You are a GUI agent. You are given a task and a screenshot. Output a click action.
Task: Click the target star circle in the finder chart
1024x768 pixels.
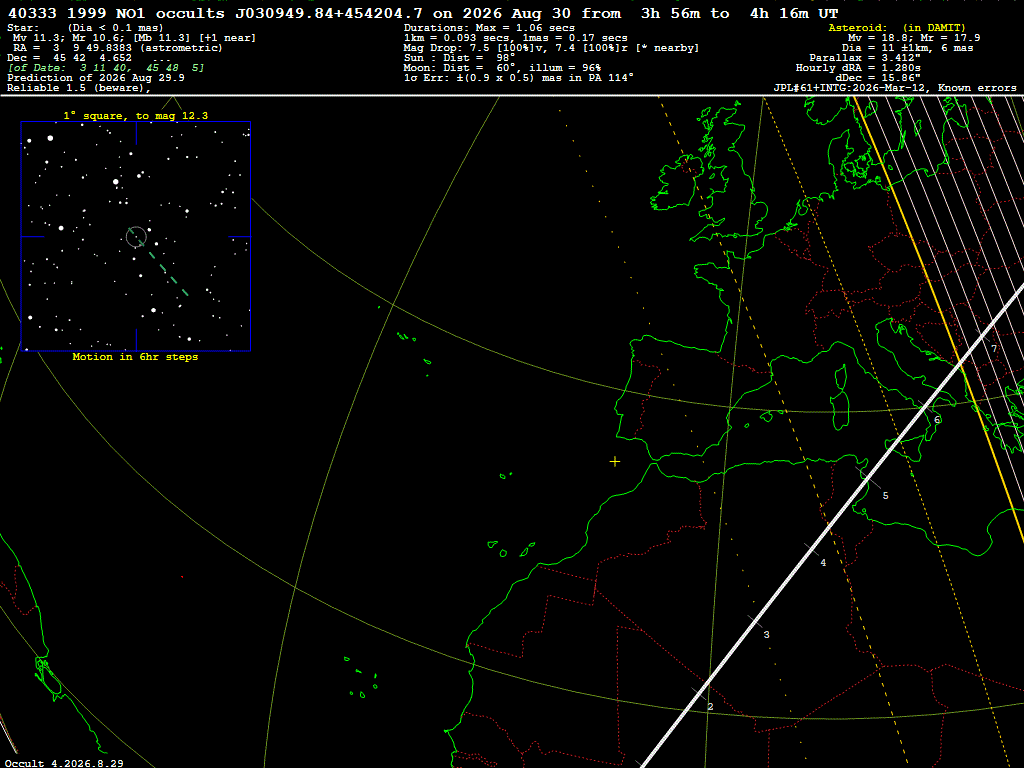click(x=136, y=236)
